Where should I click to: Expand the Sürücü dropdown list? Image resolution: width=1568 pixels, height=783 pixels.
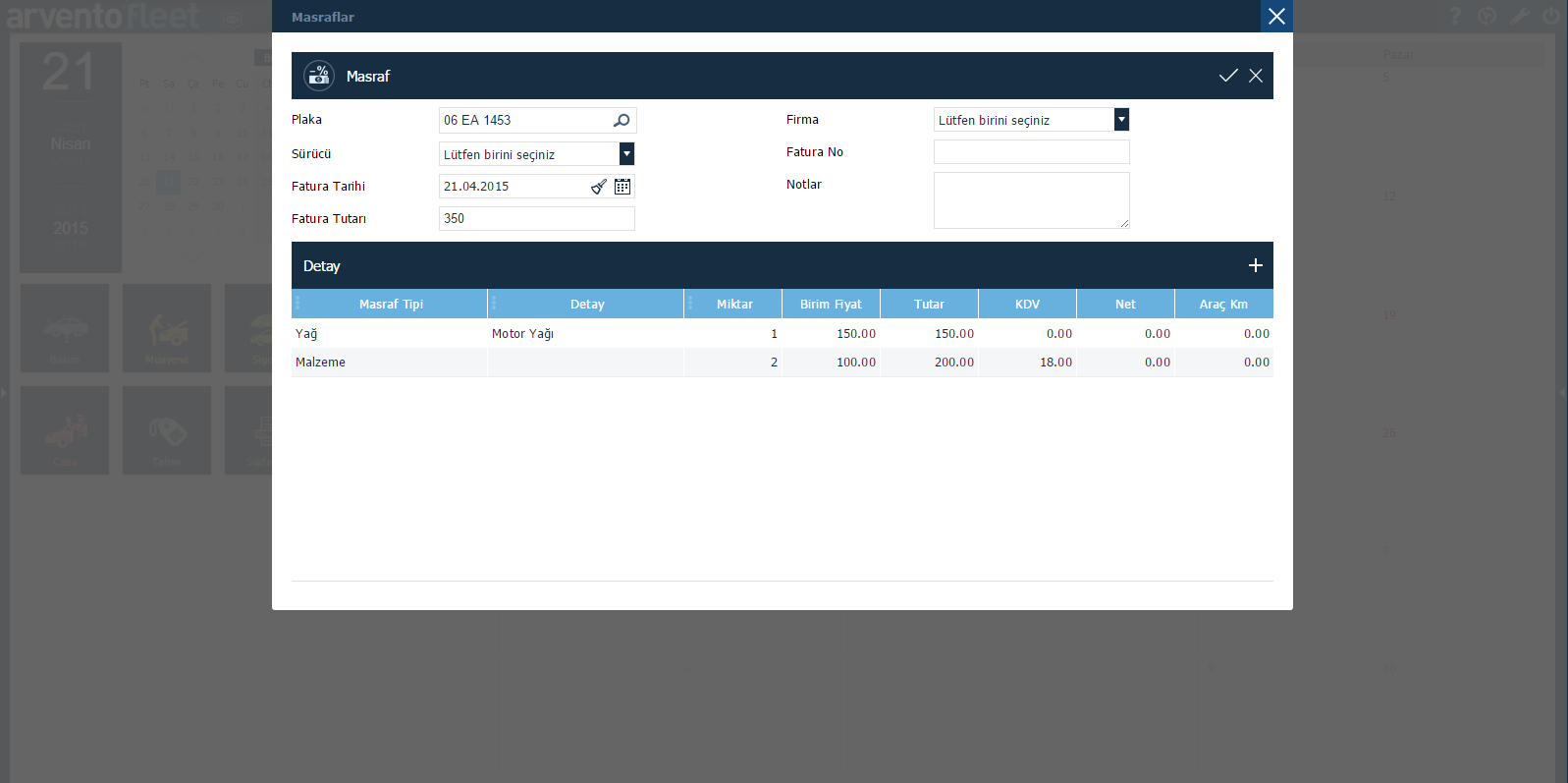[x=626, y=154]
